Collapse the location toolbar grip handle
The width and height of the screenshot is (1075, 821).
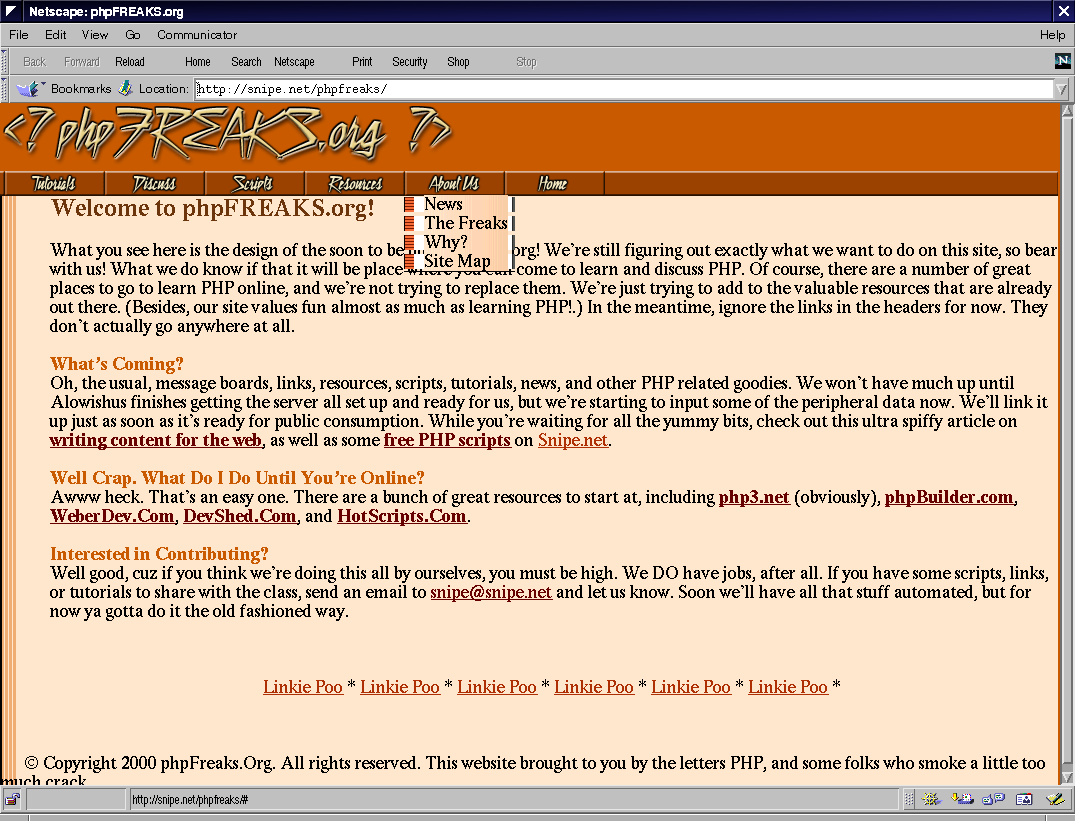click(x=5, y=88)
